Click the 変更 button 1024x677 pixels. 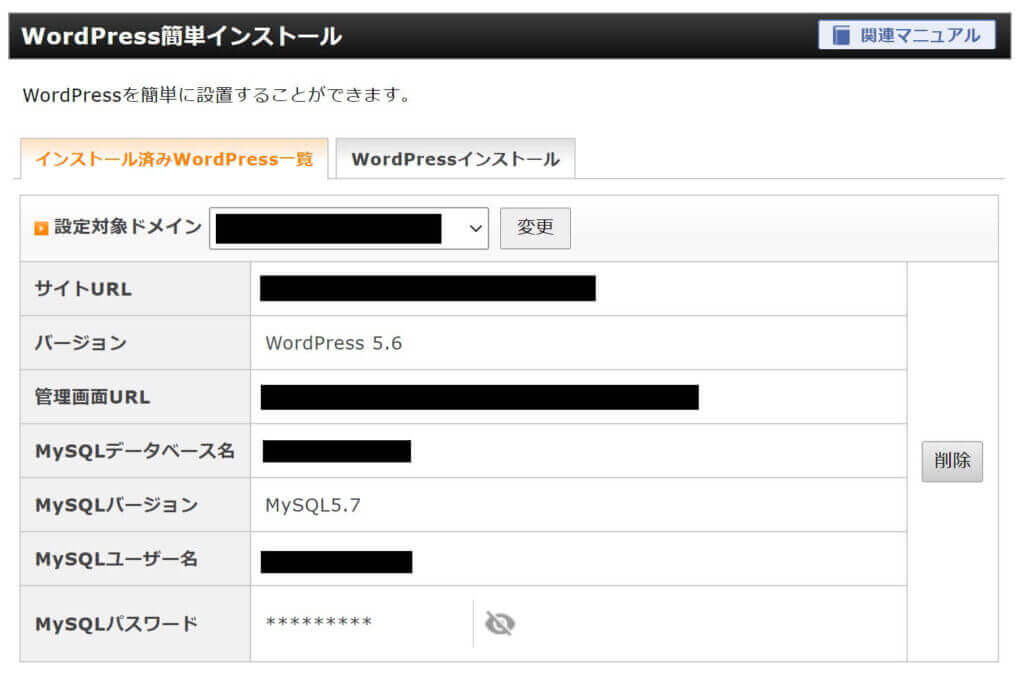coord(535,228)
